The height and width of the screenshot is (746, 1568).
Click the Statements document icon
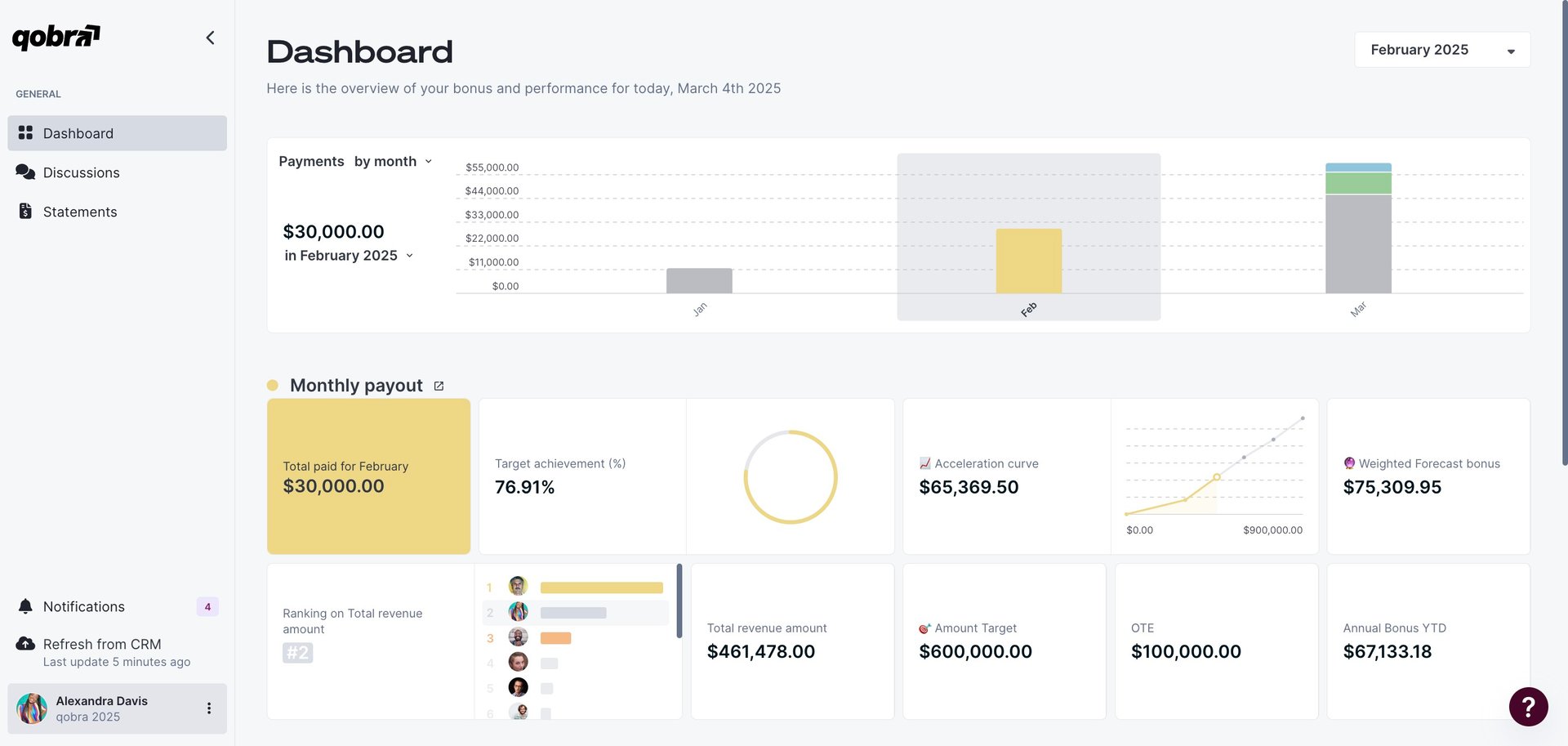coord(25,212)
